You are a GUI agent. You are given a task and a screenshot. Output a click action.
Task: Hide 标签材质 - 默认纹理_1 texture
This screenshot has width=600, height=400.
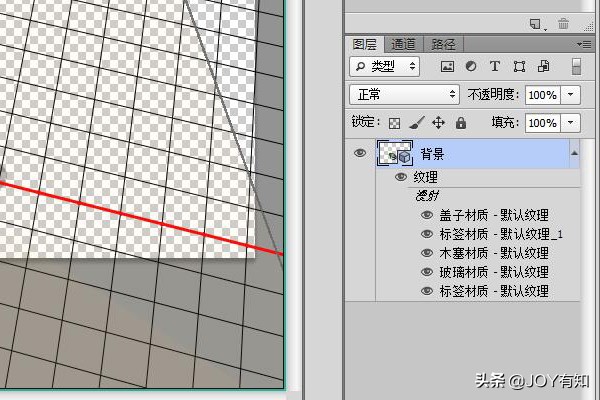[x=427, y=234]
